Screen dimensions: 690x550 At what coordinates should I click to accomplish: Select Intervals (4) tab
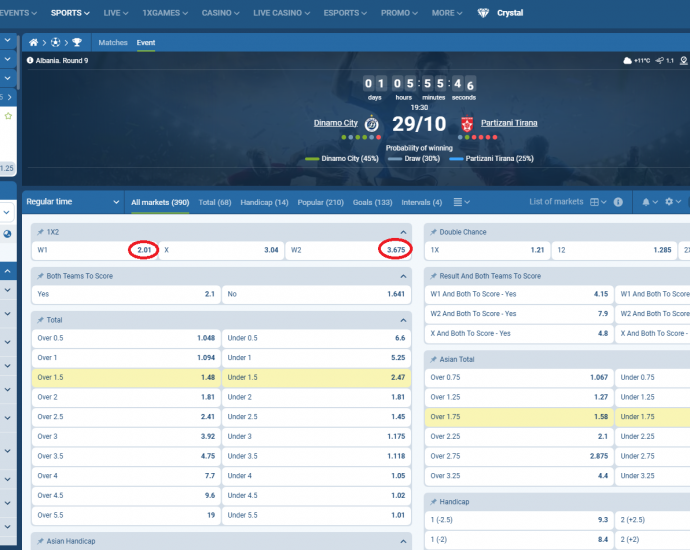point(422,202)
